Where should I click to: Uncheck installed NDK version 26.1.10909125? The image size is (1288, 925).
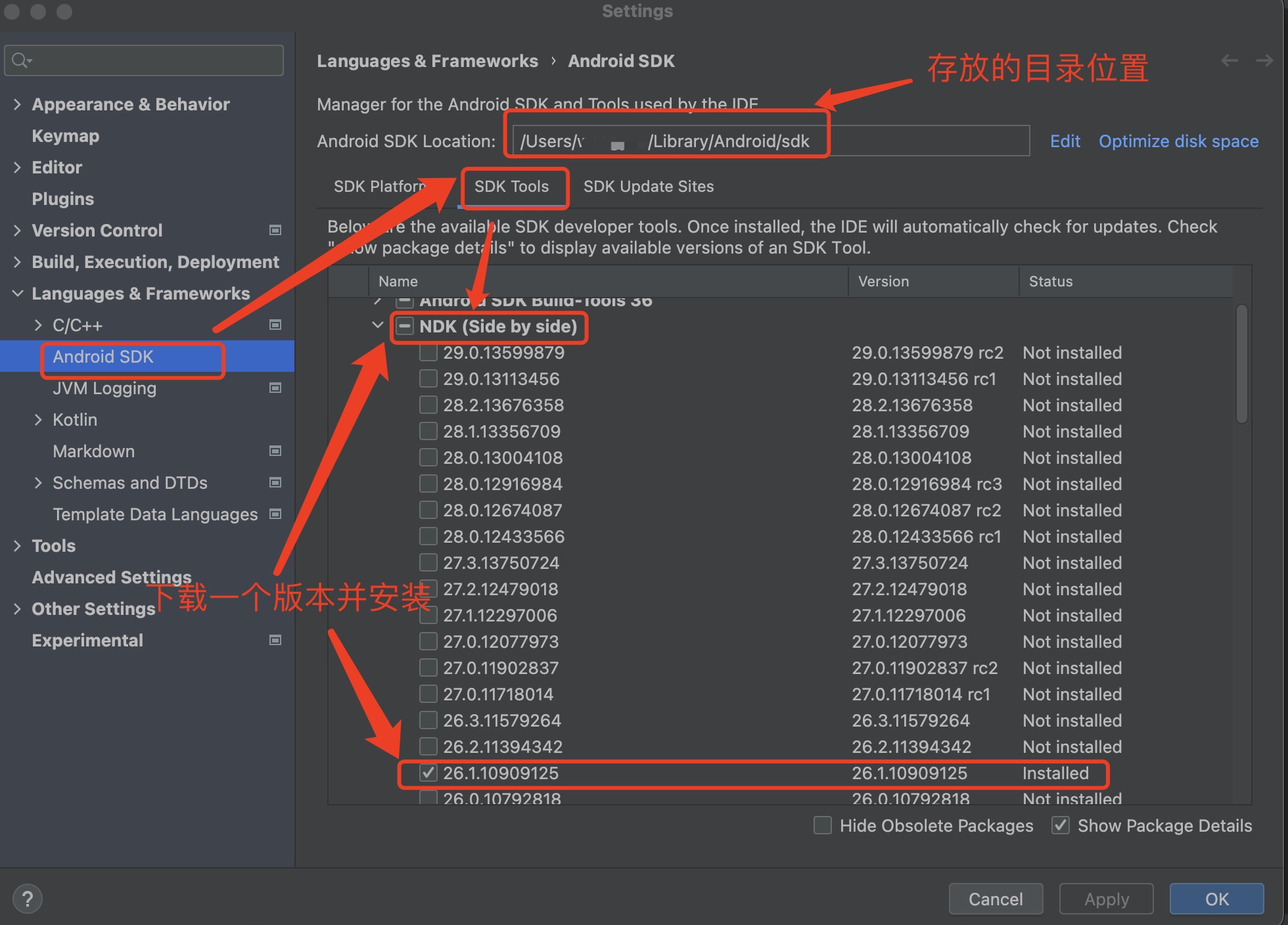click(x=428, y=773)
